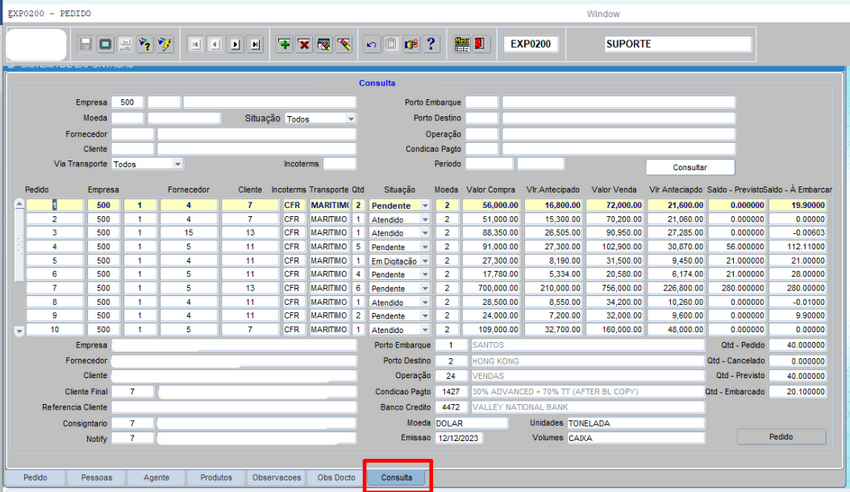Switch to the Produtos tab
Screen dimensions: 850x492
215,478
